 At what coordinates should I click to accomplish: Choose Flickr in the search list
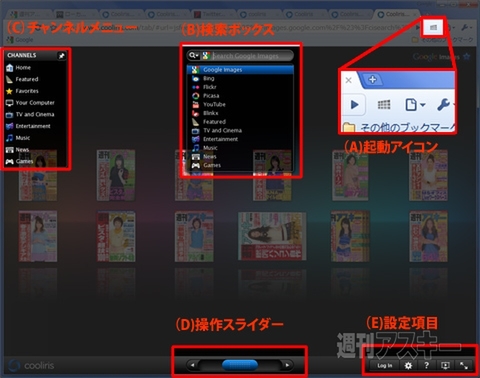(x=240, y=87)
